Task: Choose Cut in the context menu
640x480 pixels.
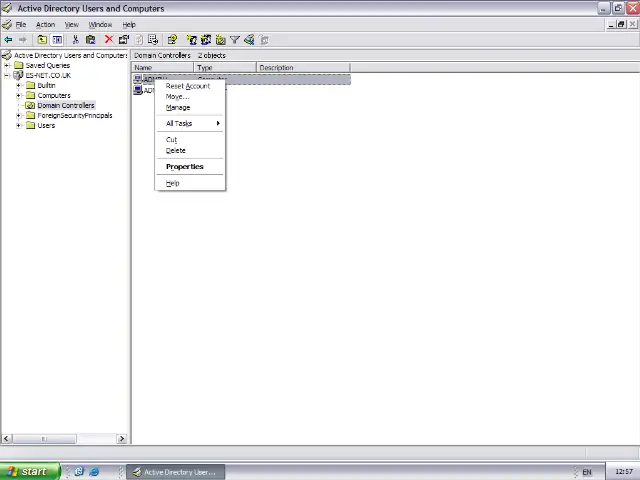Action: point(190,140)
